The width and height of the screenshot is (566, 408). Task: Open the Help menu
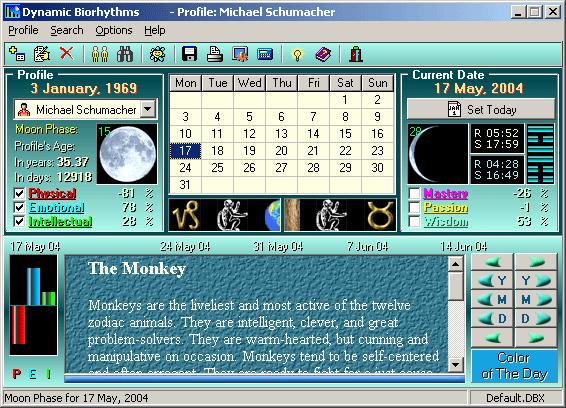(x=154, y=30)
